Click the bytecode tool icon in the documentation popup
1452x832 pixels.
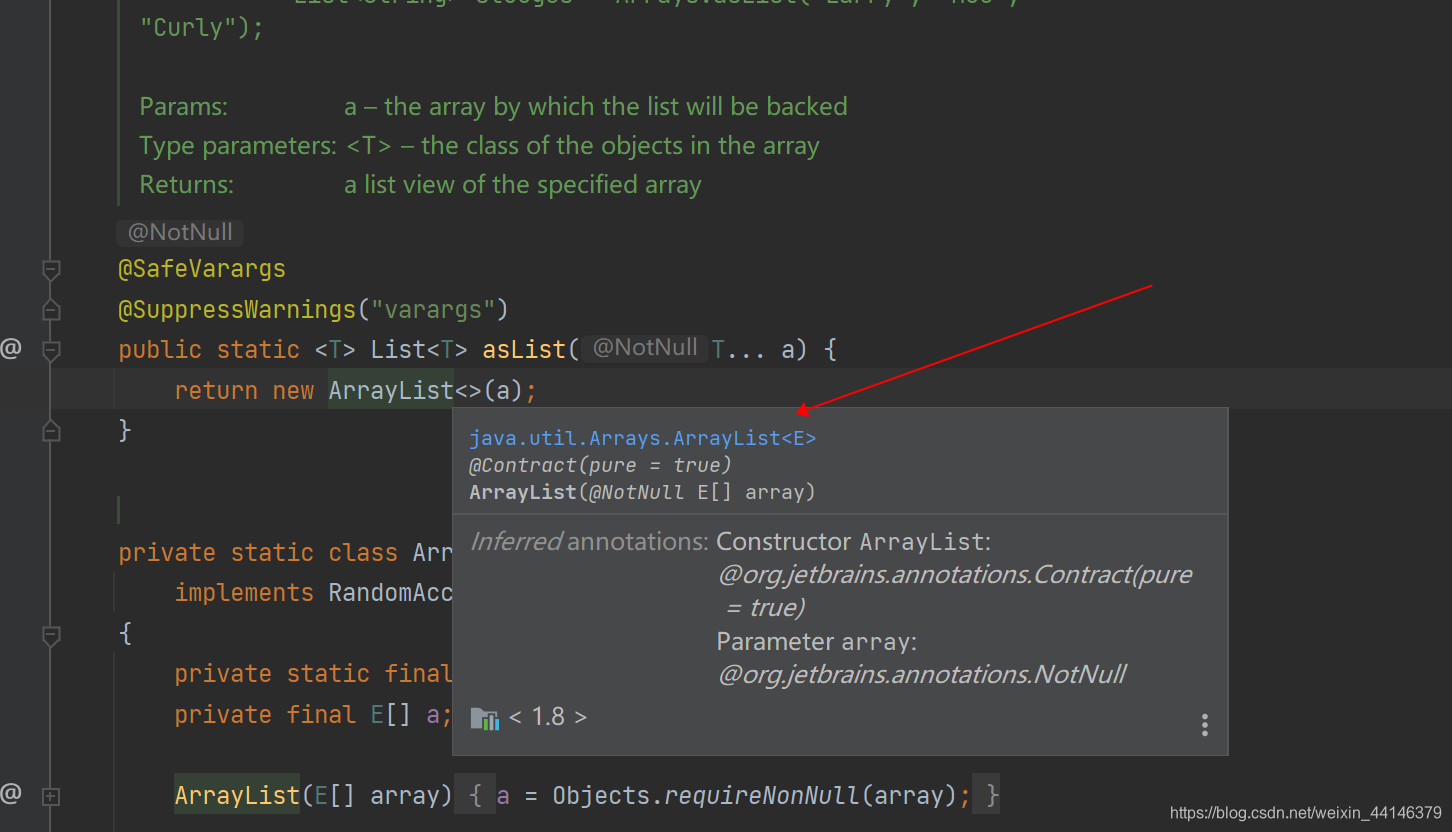pos(485,717)
